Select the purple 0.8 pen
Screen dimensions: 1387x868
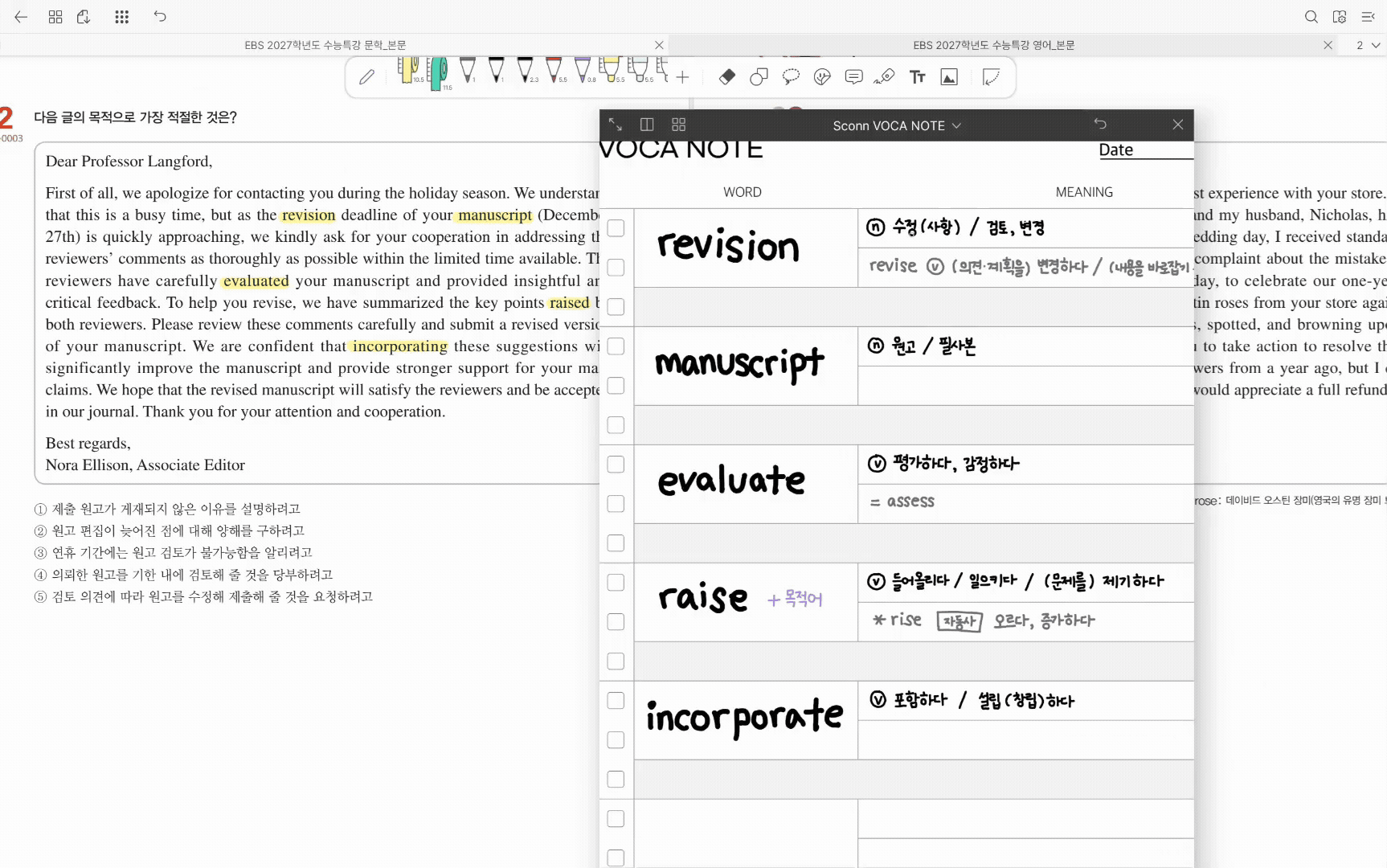coord(583,70)
